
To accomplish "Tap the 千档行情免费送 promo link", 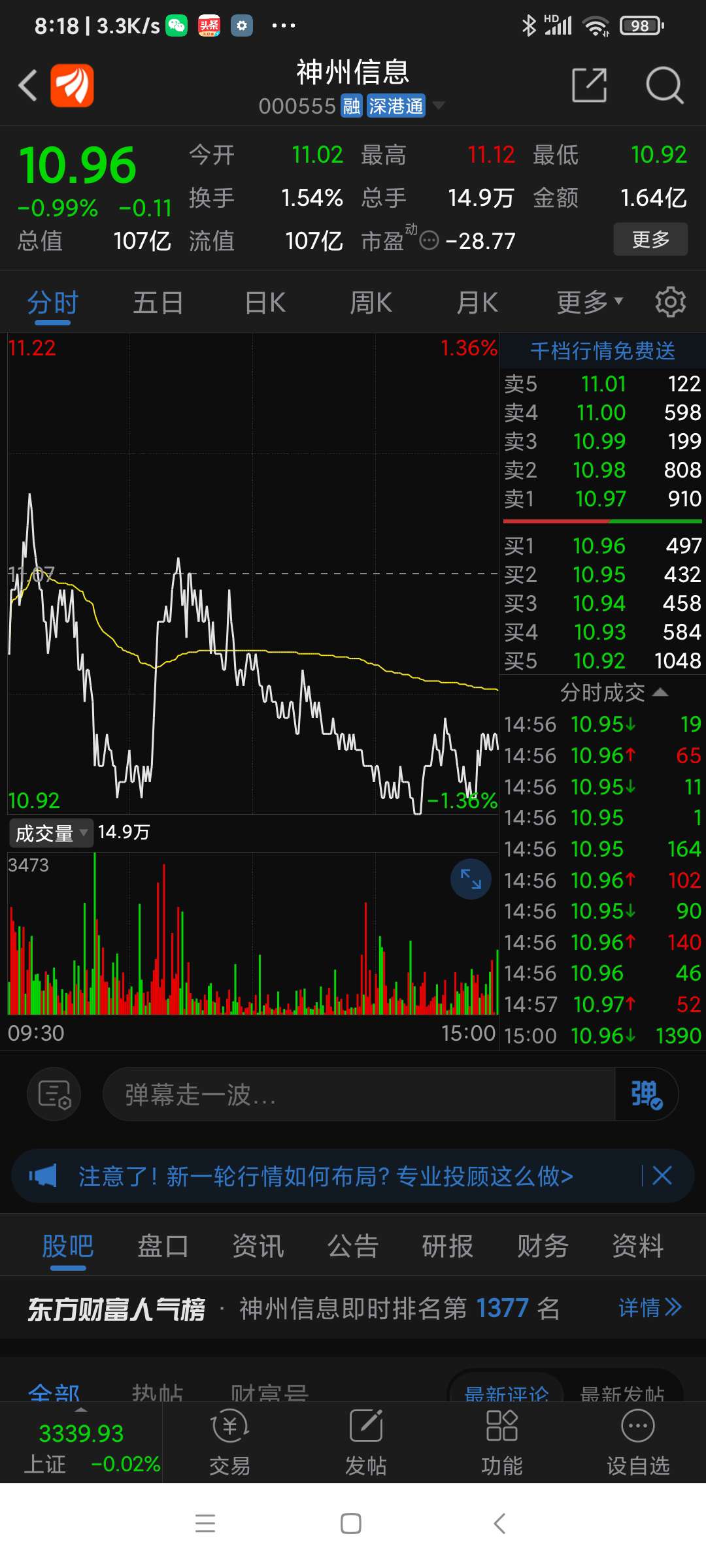I will point(602,351).
